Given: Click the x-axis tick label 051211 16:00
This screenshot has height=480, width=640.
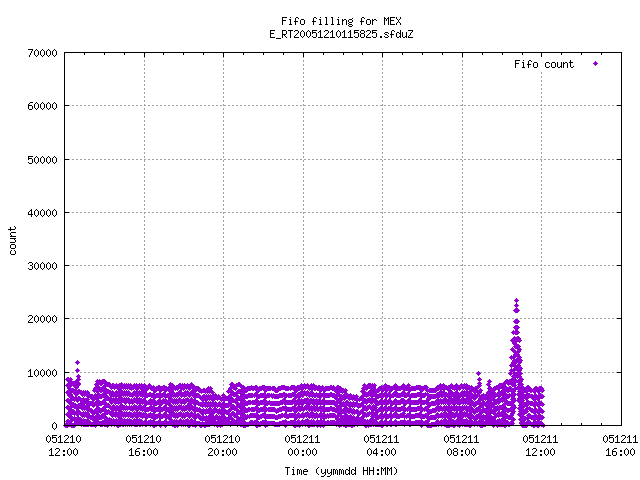Looking at the screenshot, I should pyautogui.click(x=620, y=446).
